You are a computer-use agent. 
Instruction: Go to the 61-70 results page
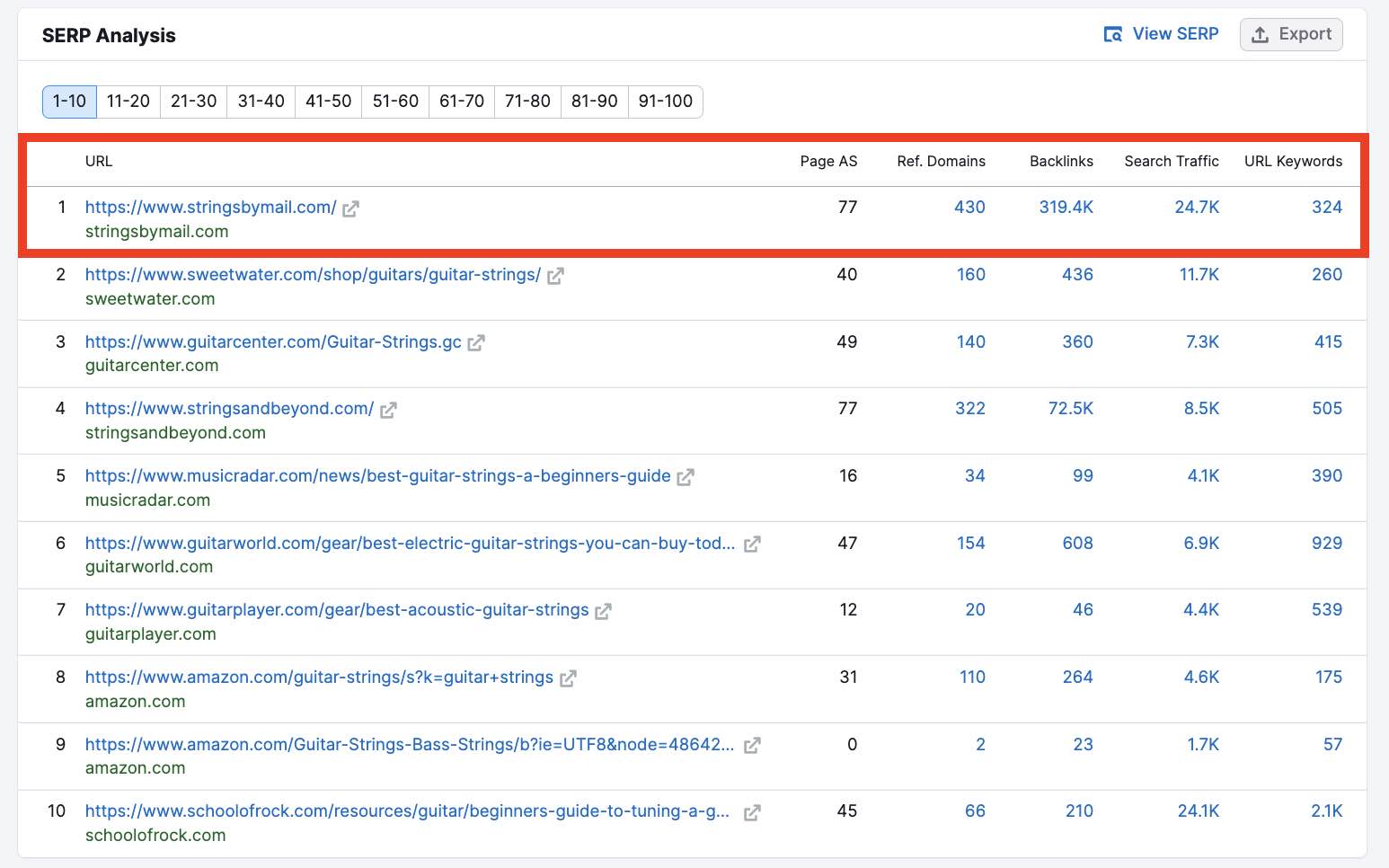pyautogui.click(x=462, y=102)
